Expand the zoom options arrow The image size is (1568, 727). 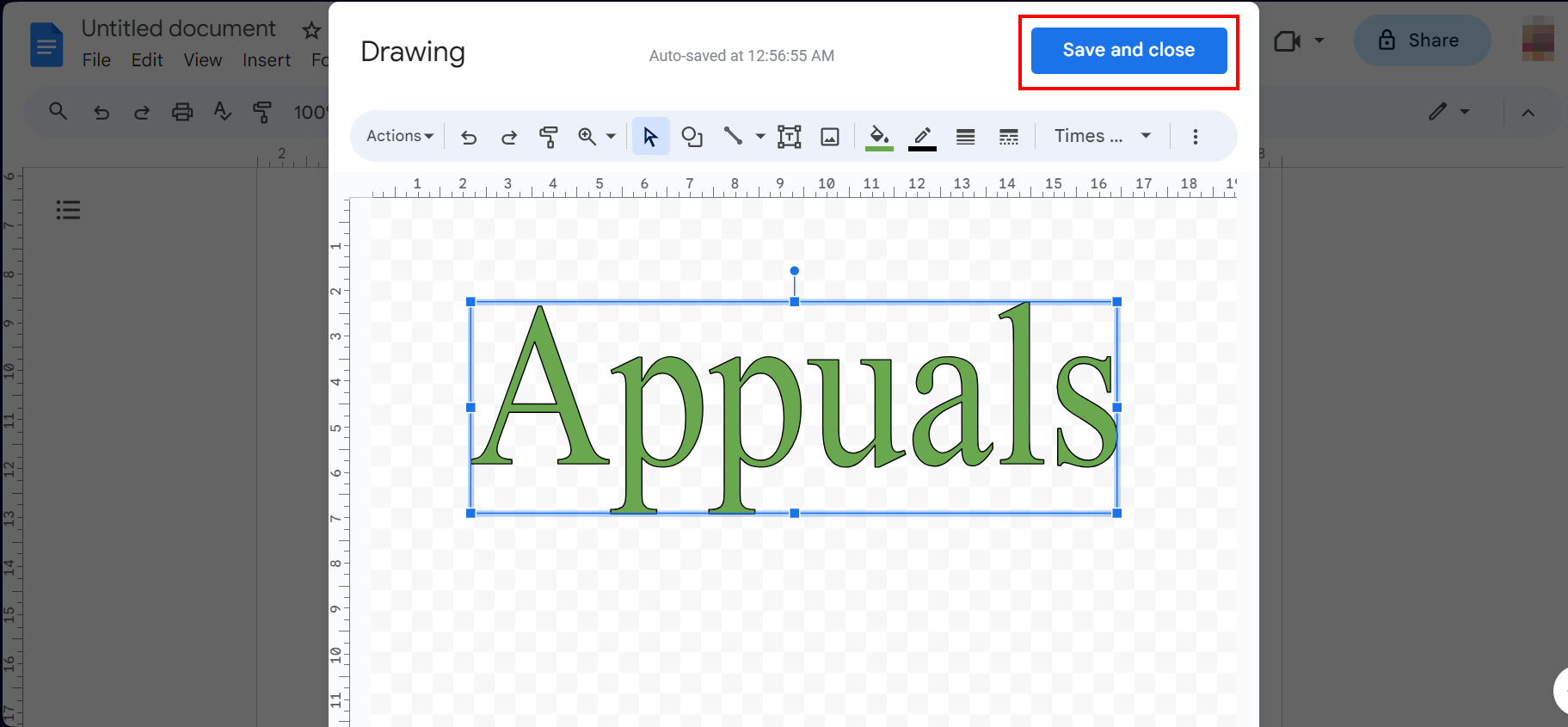coord(611,137)
